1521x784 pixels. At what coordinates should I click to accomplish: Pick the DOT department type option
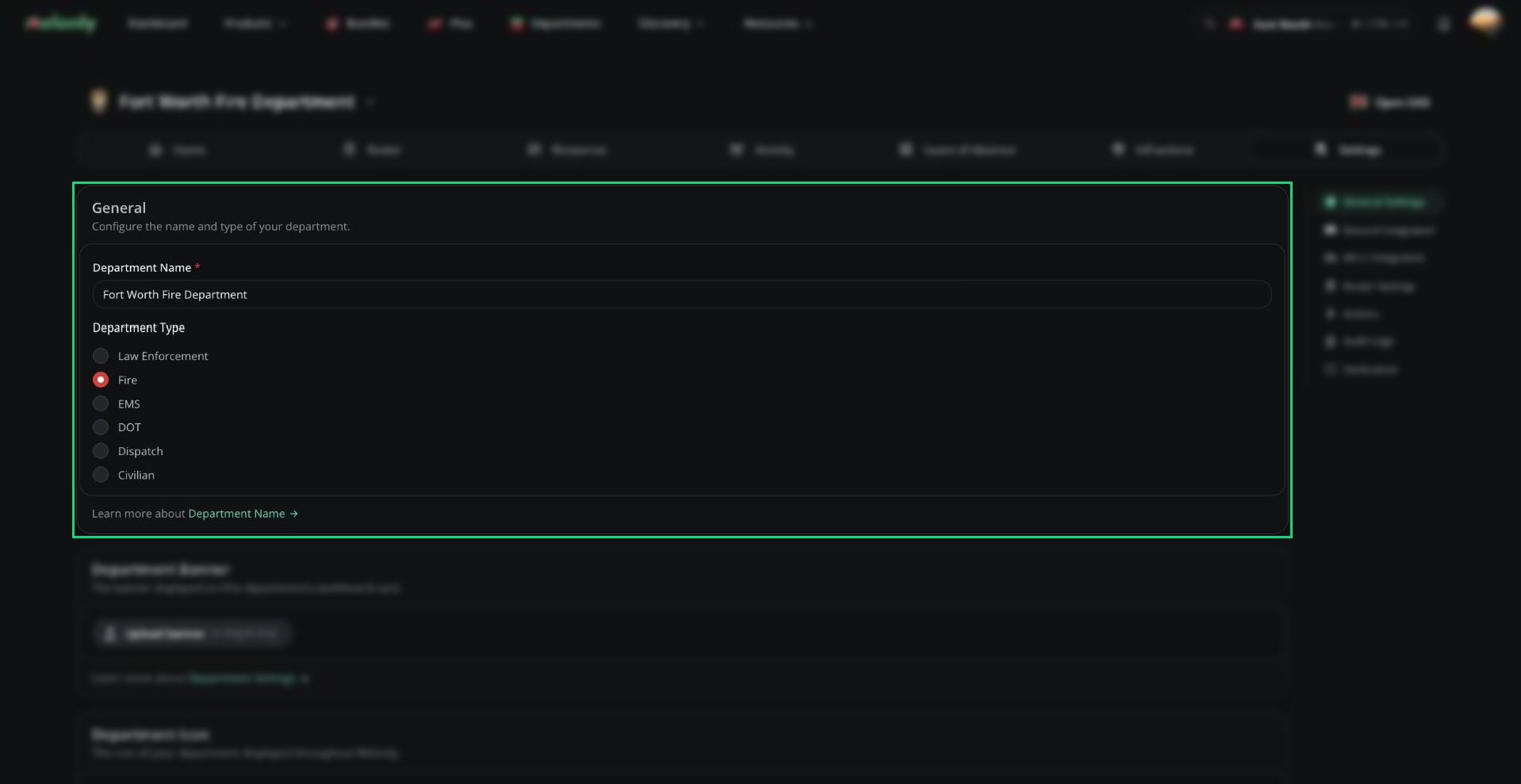[x=101, y=427]
